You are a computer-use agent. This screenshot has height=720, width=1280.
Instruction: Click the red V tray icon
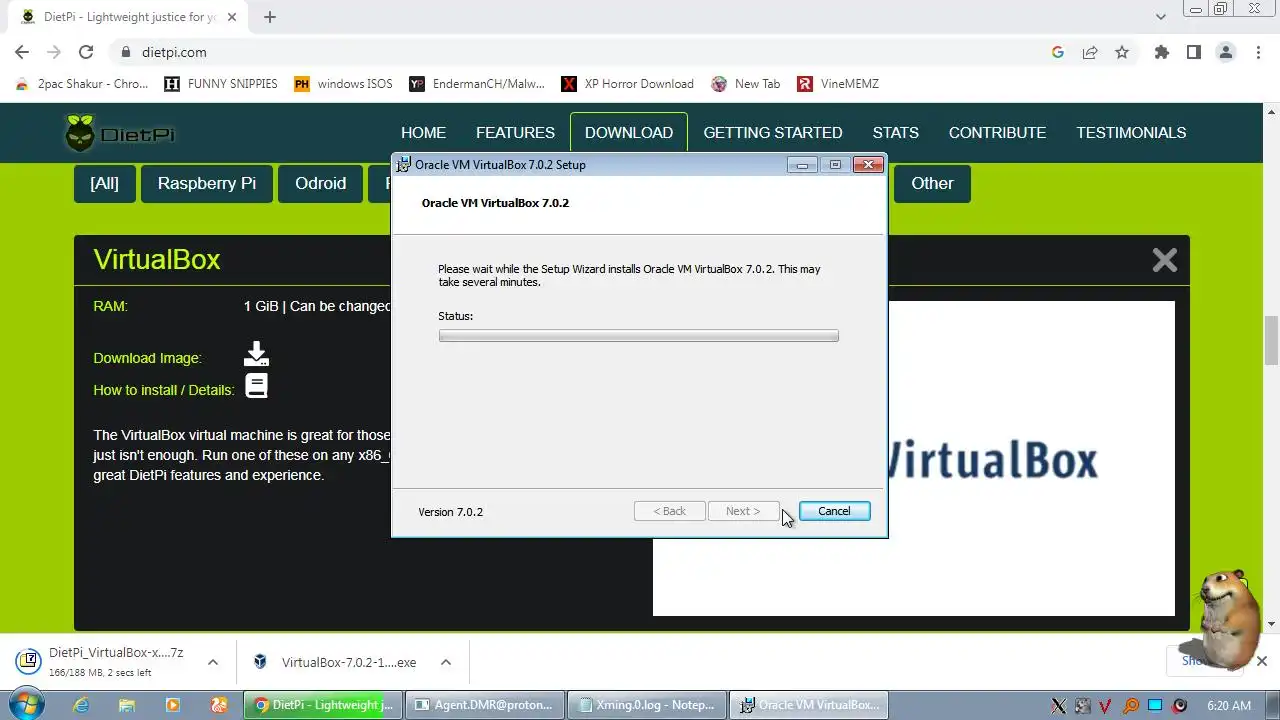[x=1106, y=706]
